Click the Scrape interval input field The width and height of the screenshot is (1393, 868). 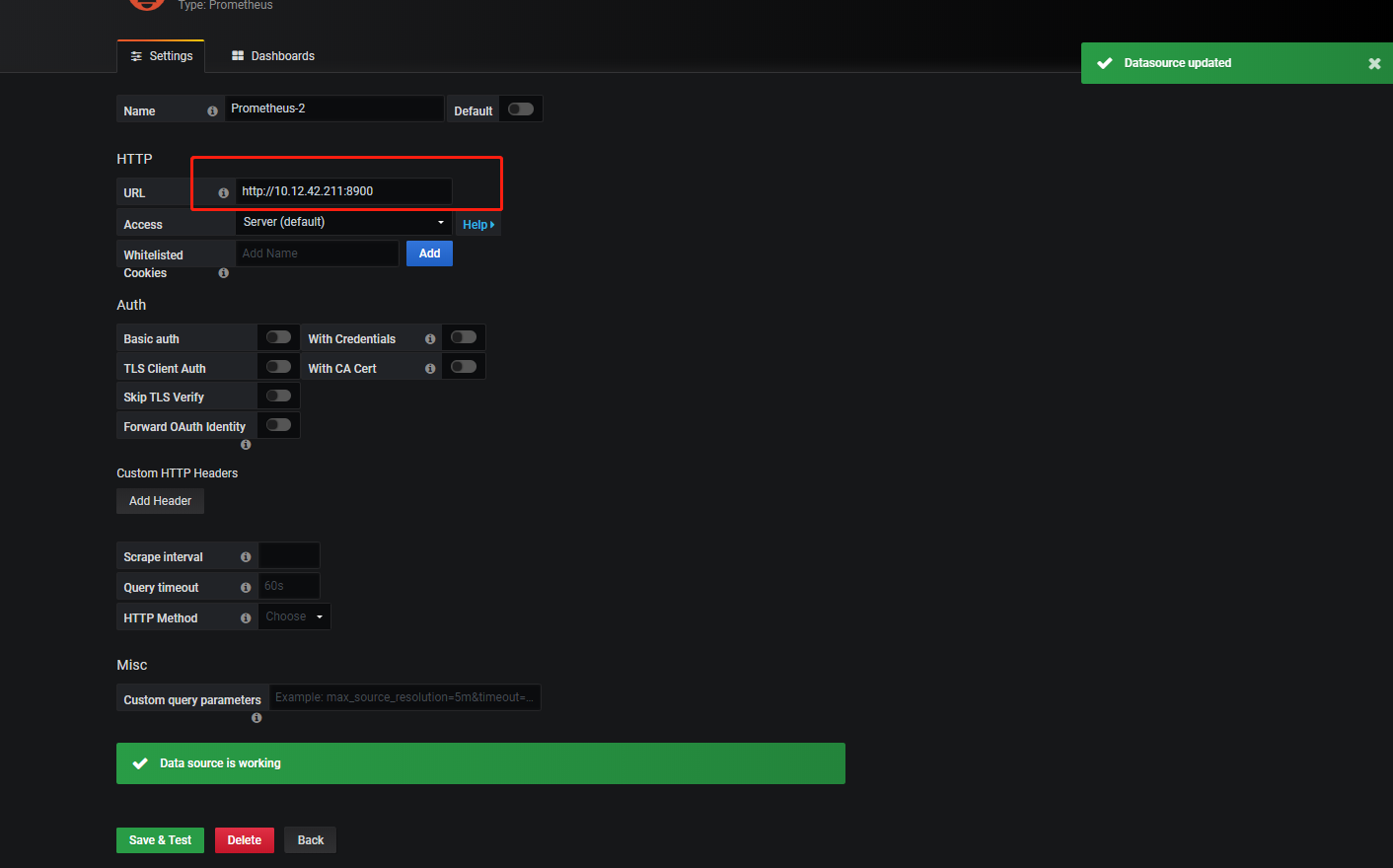[x=289, y=555]
